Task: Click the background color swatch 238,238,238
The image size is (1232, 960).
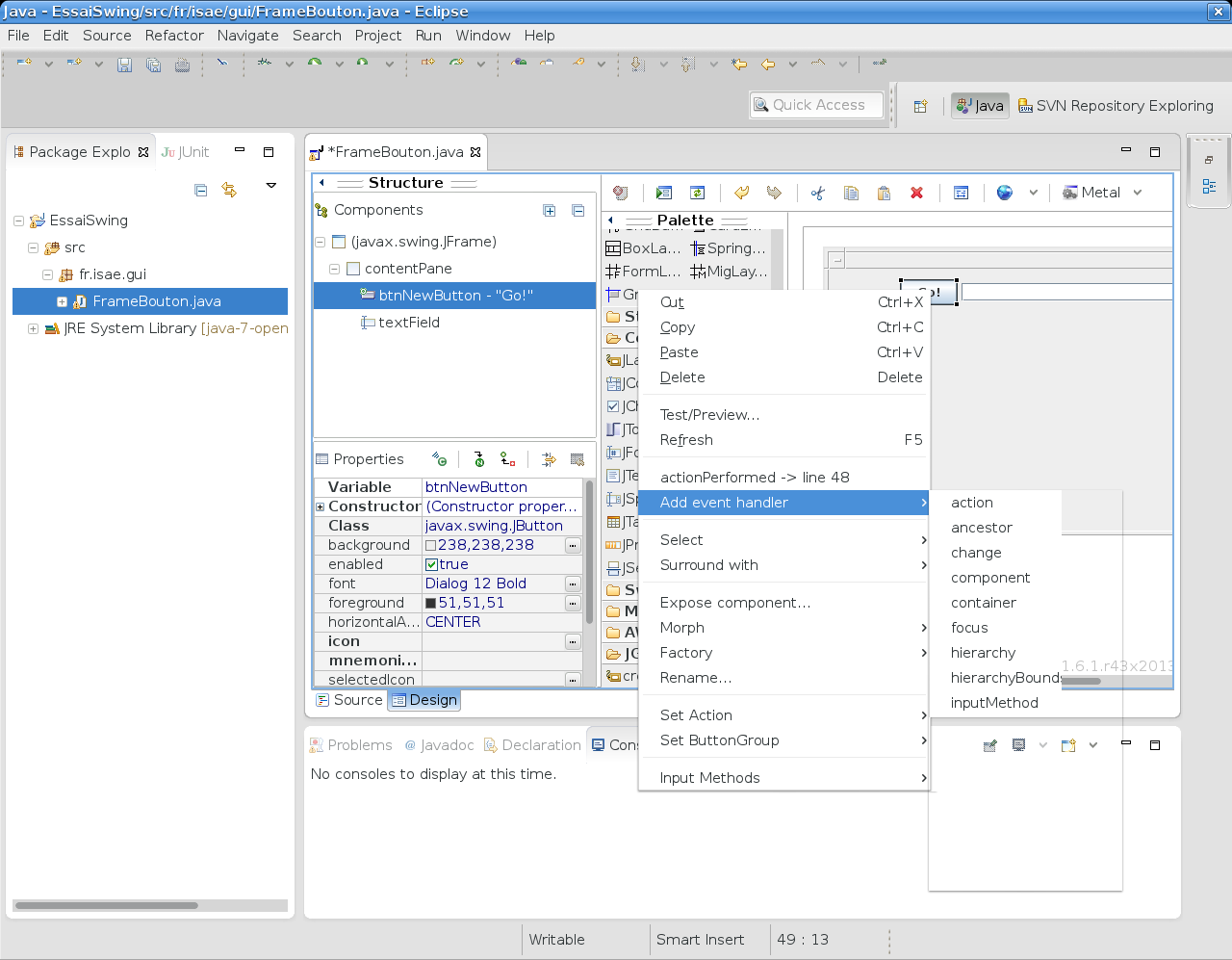Action: coord(431,545)
